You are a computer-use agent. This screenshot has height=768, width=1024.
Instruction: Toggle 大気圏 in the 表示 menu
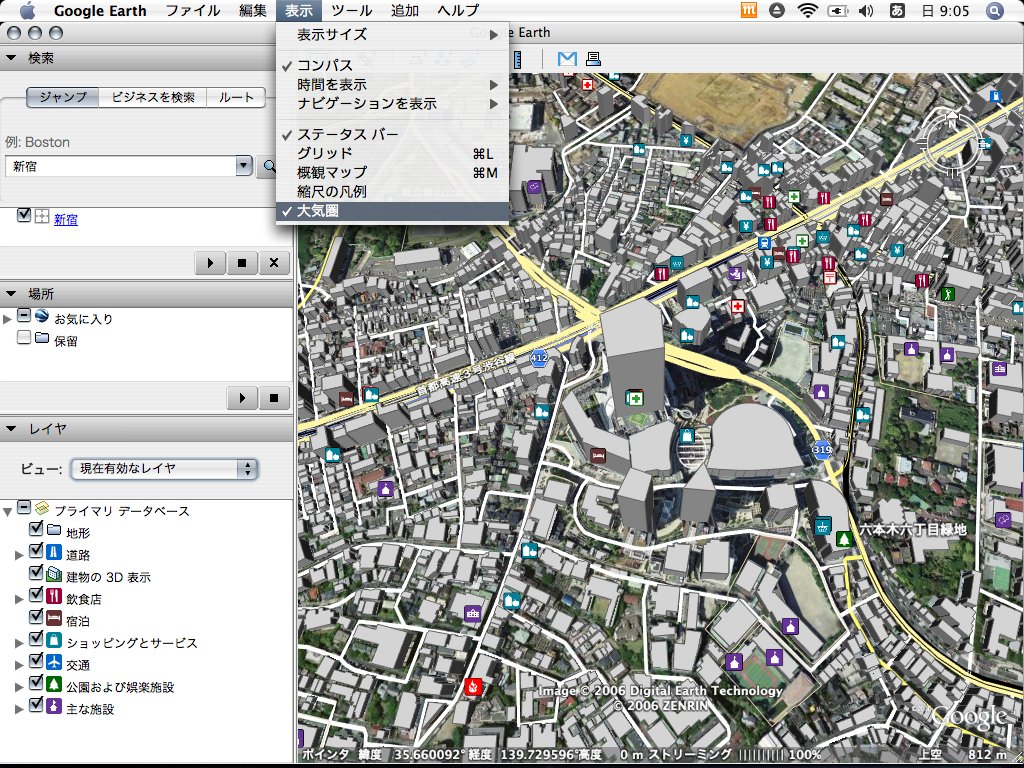pyautogui.click(x=392, y=211)
